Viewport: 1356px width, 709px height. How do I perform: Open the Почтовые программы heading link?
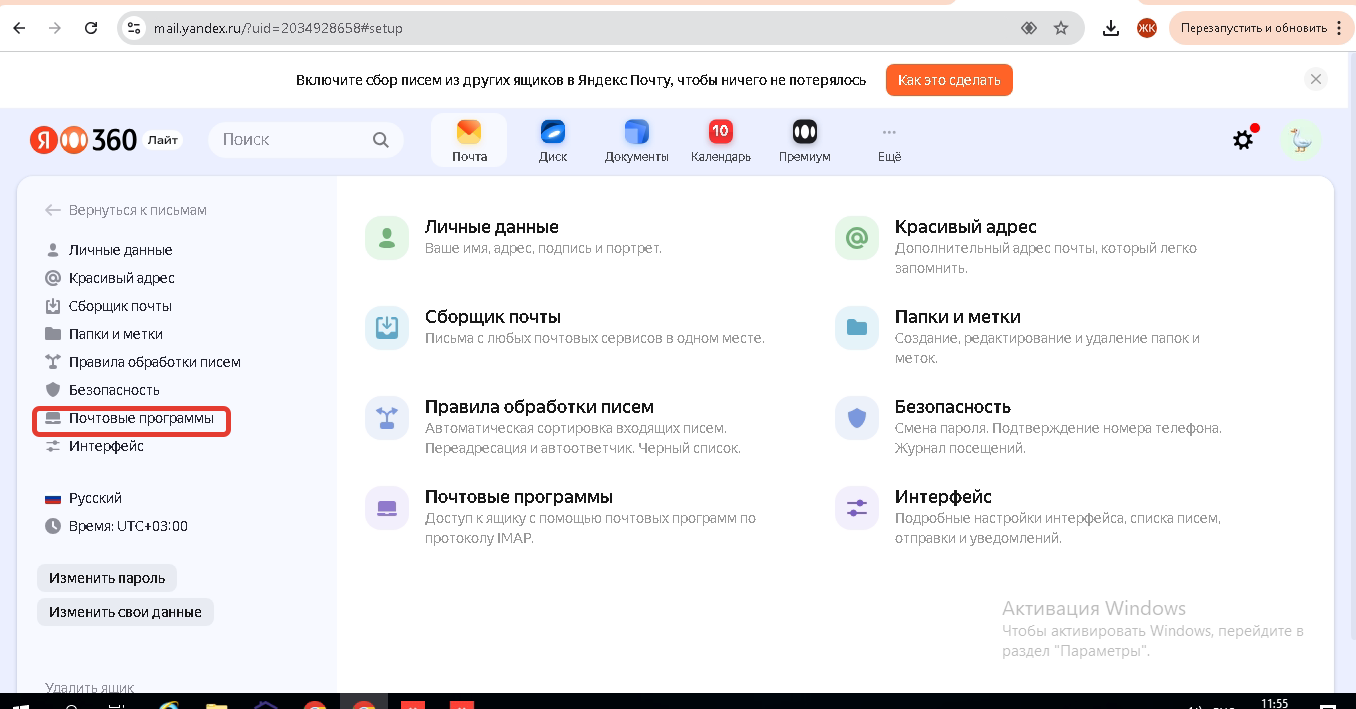519,497
